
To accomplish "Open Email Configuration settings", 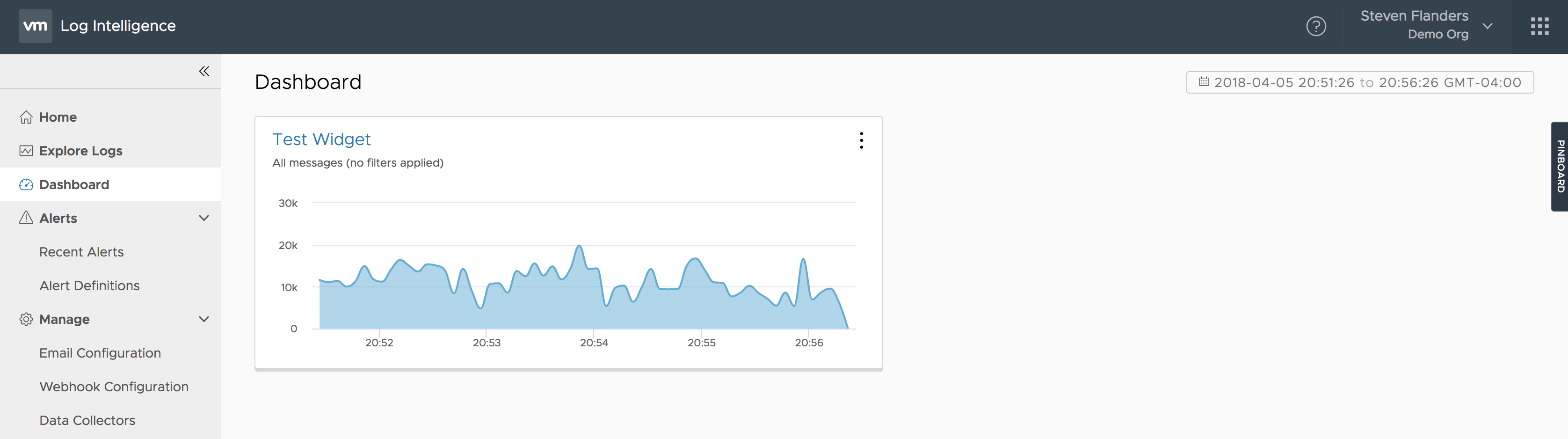I will (101, 353).
